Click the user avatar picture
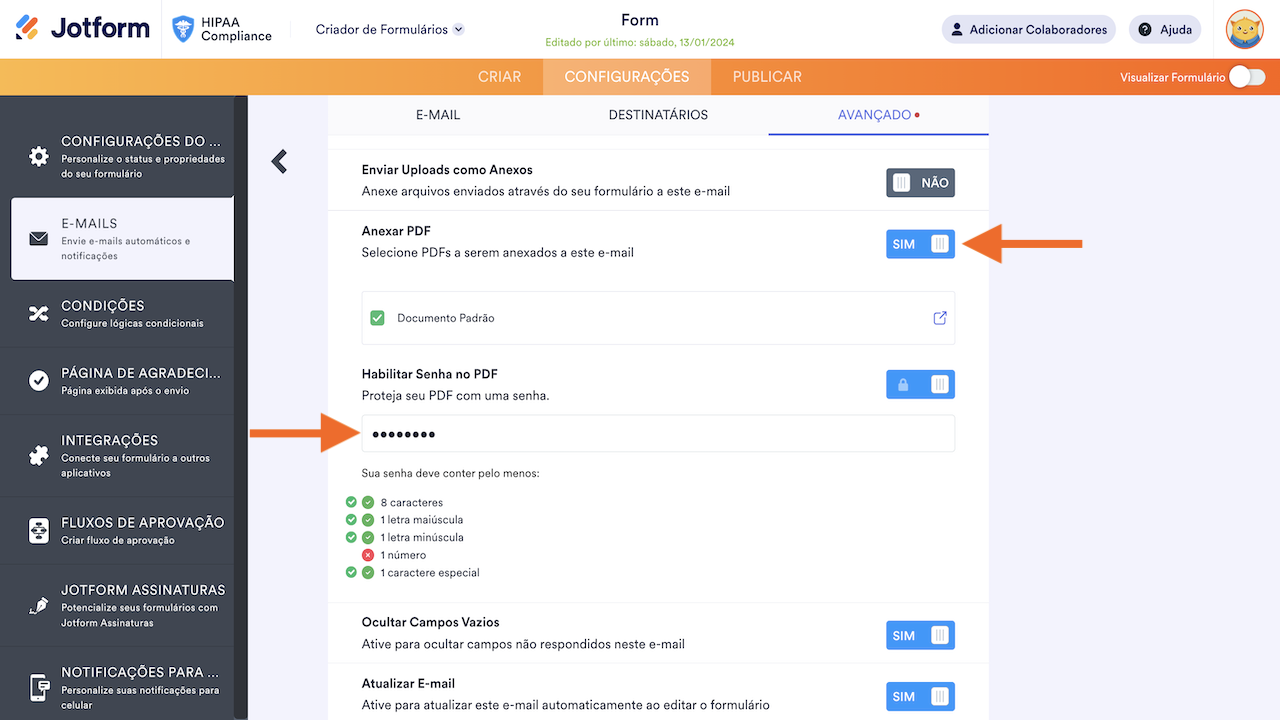The height and width of the screenshot is (720, 1280). (1245, 29)
